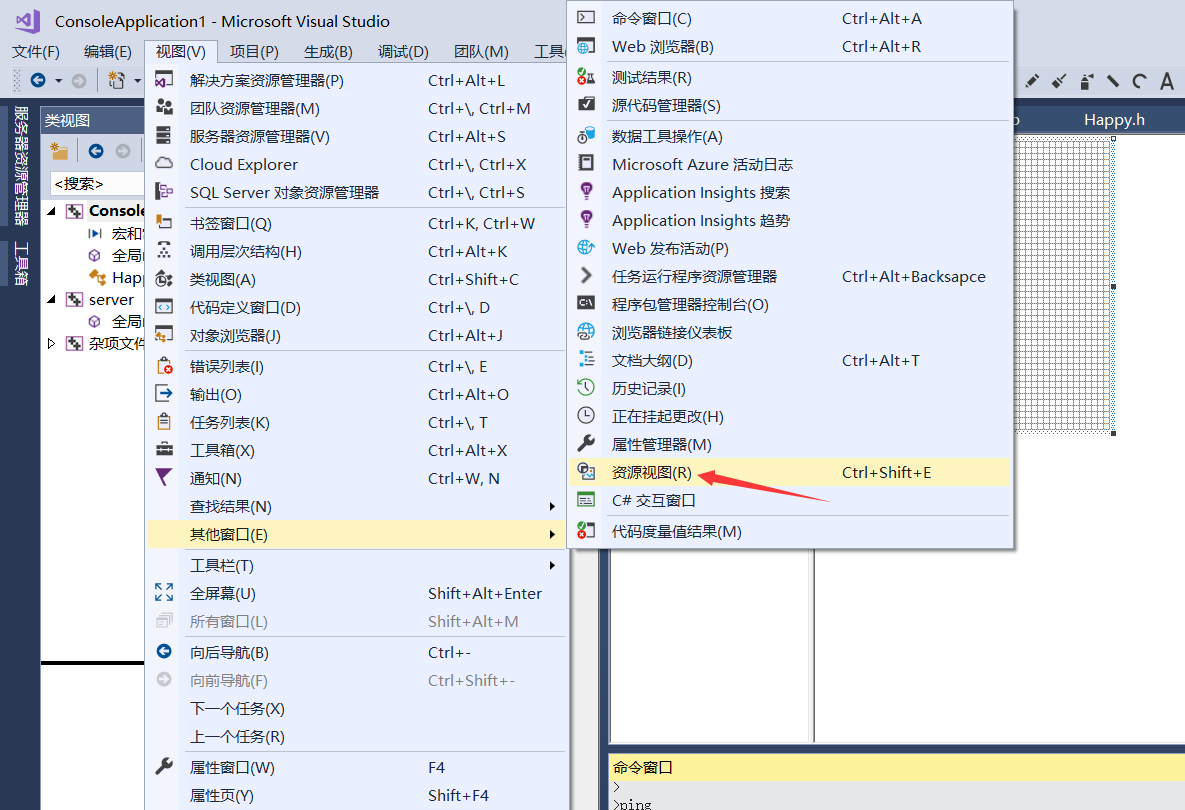Click the Team Explorer menu icon
Viewport: 1185px width, 810px height.
coord(164,107)
